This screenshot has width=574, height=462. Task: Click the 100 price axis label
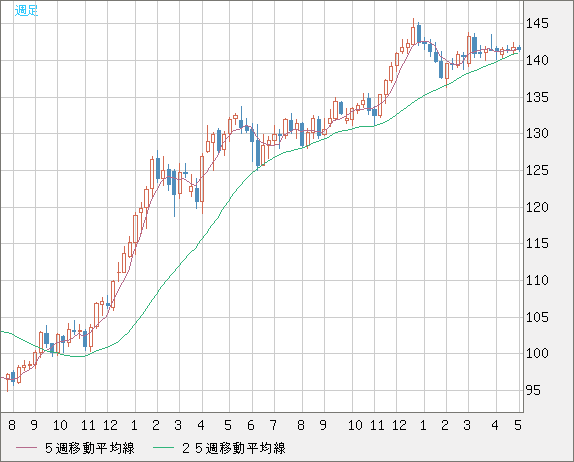click(x=537, y=354)
